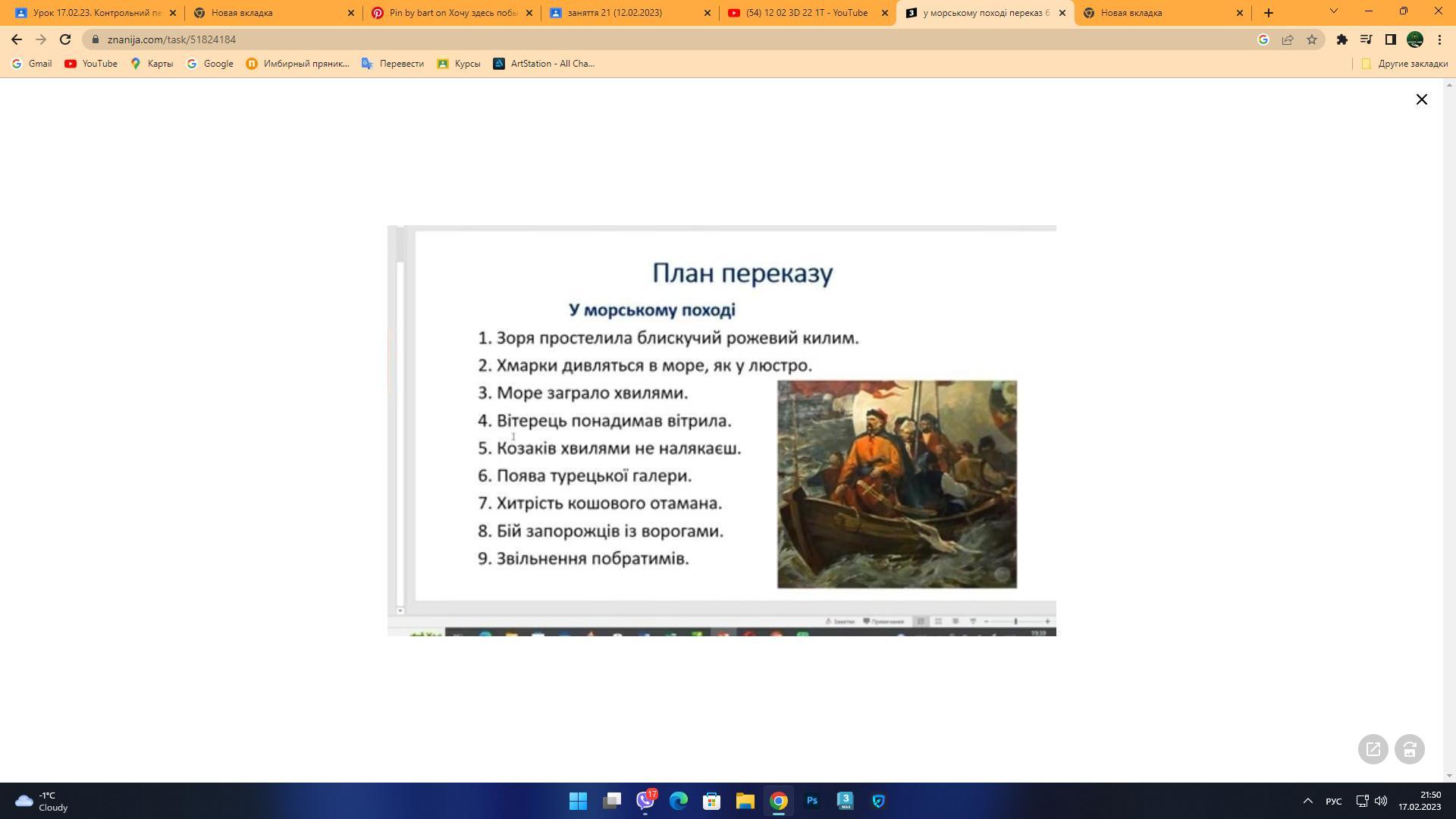Image resolution: width=1456 pixels, height=819 pixels.
Task: Open Photoshop from the taskbar
Action: coord(811,801)
